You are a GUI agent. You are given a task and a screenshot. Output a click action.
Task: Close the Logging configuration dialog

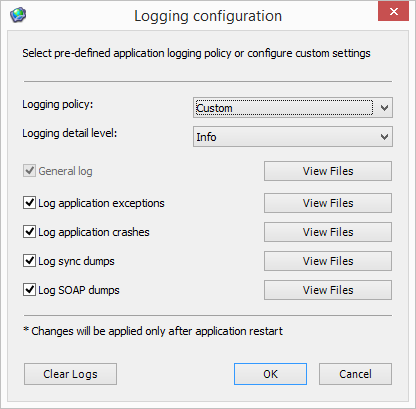click(x=393, y=11)
